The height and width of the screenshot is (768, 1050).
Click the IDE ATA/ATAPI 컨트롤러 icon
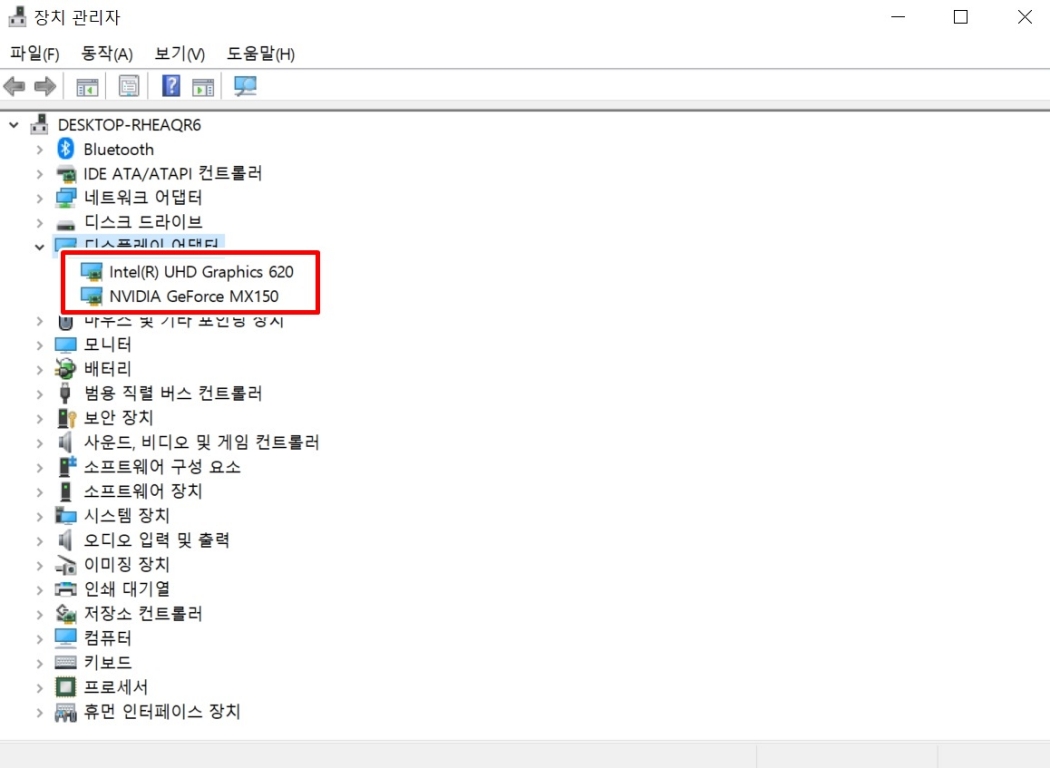point(66,173)
